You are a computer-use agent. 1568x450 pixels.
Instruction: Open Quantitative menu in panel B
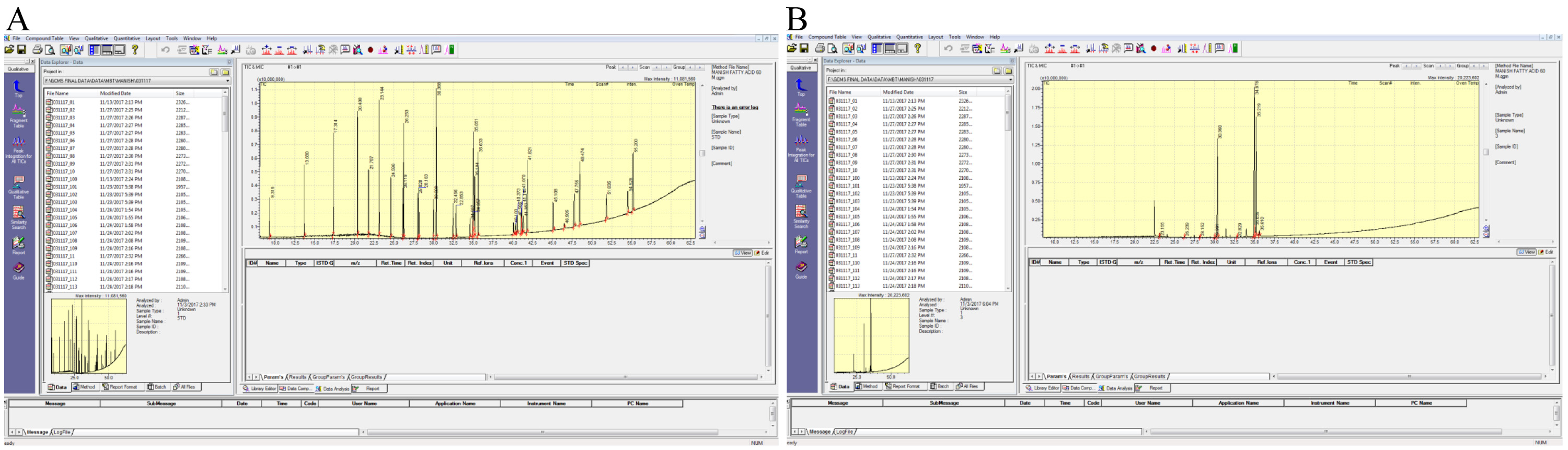pyautogui.click(x=909, y=37)
